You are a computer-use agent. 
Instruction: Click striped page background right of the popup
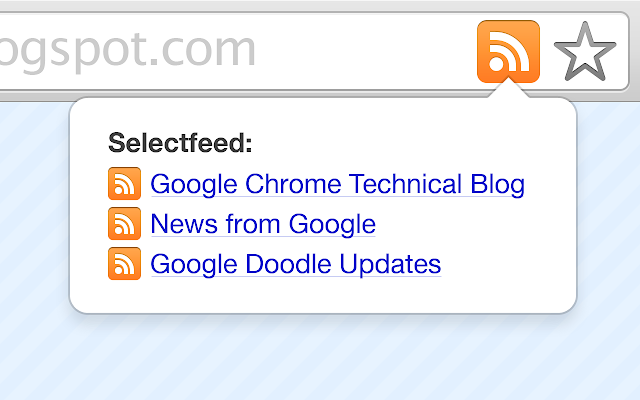tap(608, 220)
